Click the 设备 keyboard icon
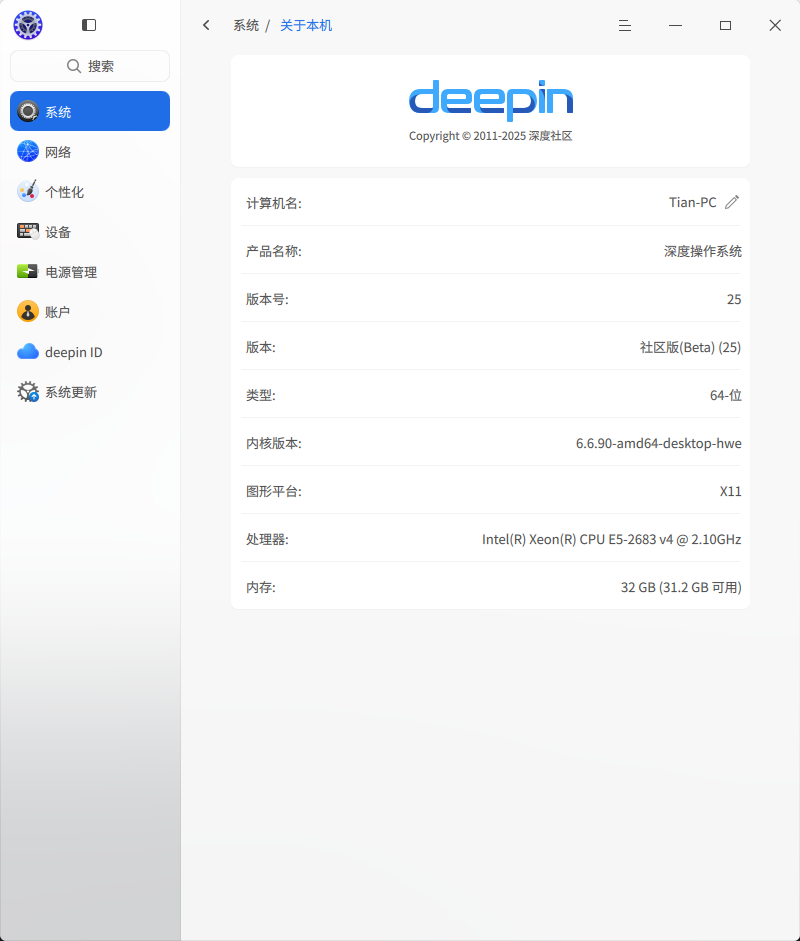 (28, 232)
